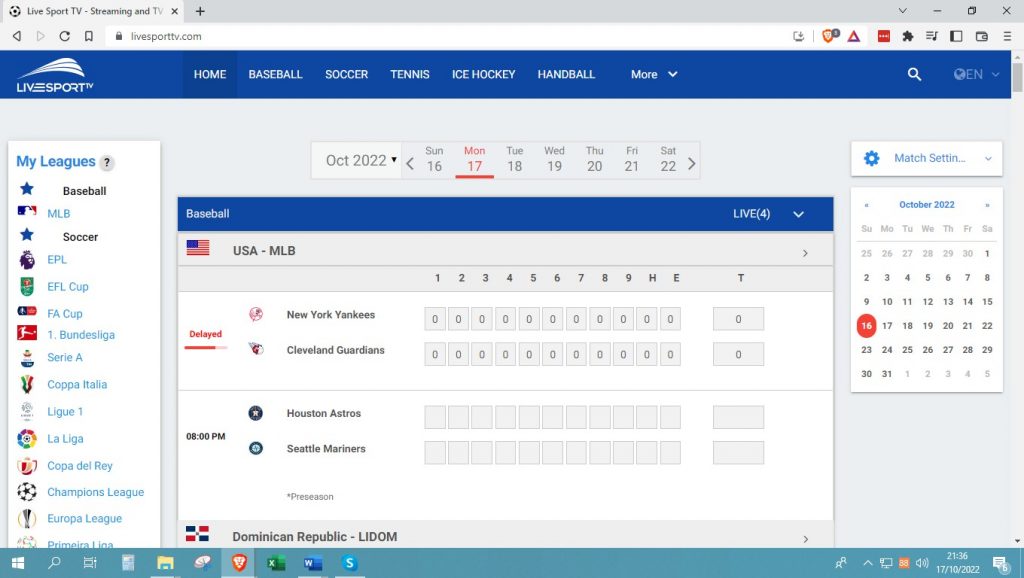This screenshot has width=1024, height=578.
Task: Open Champions League via its sidebar icon
Action: pos(29,492)
